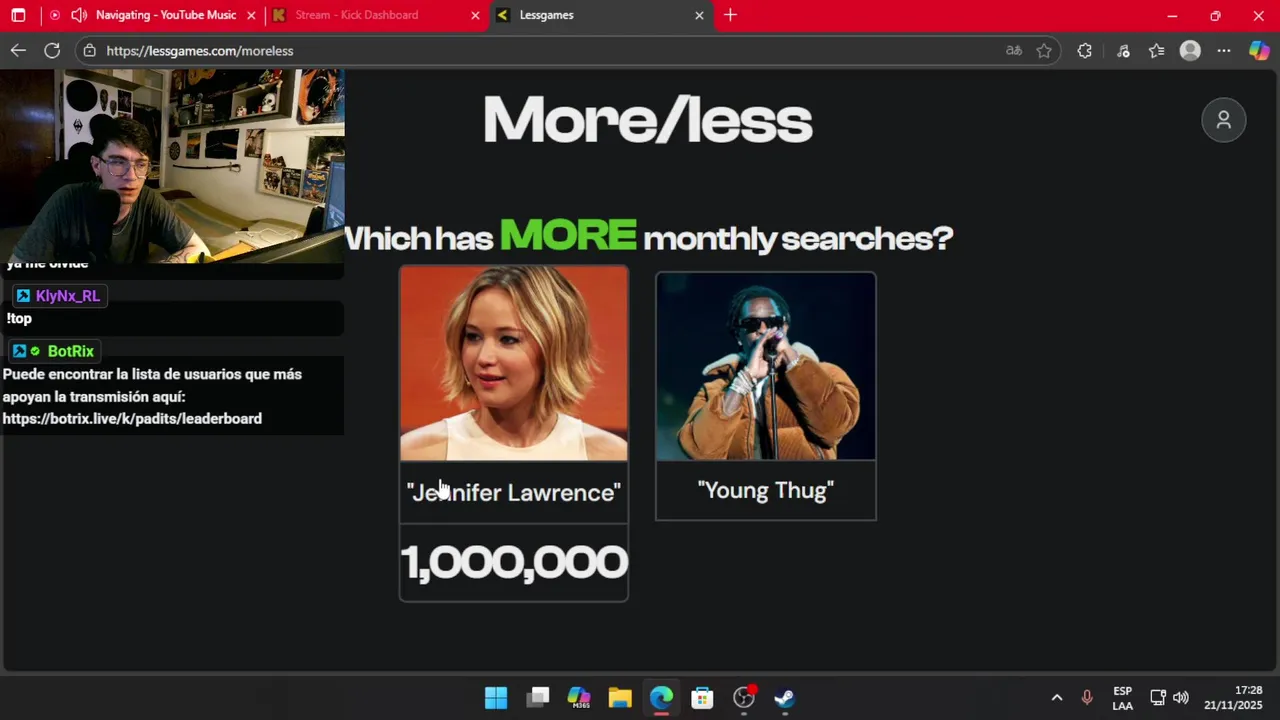The width and height of the screenshot is (1280, 720).
Task: Click the More/less game title
Action: 648,120
